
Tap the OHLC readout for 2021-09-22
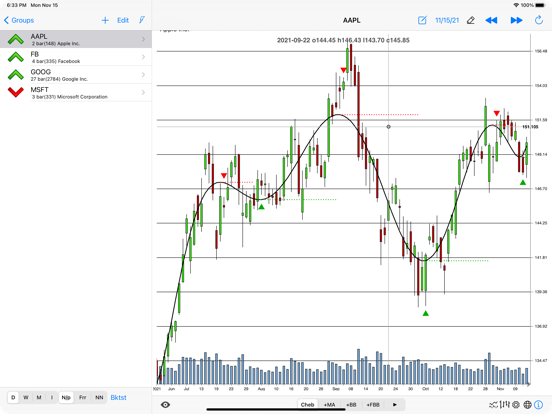(x=343, y=40)
